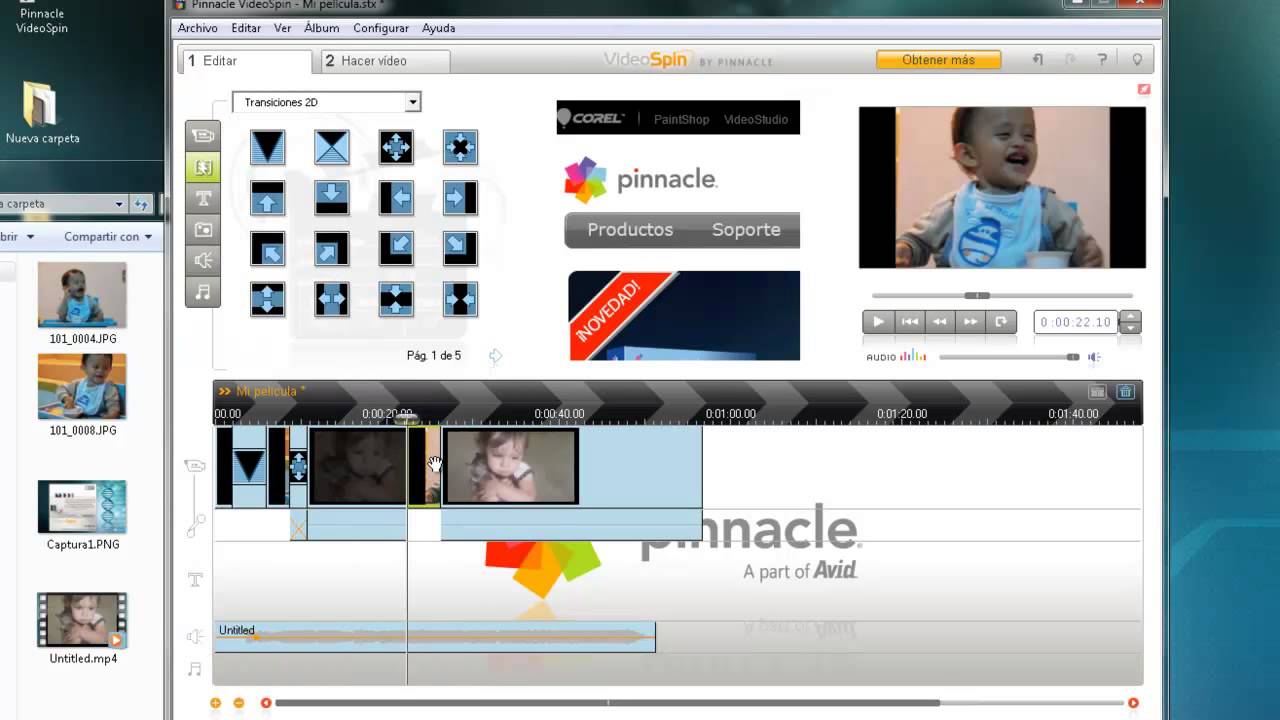Jump to the start of the movie
This screenshot has width=1280, height=720.
909,322
